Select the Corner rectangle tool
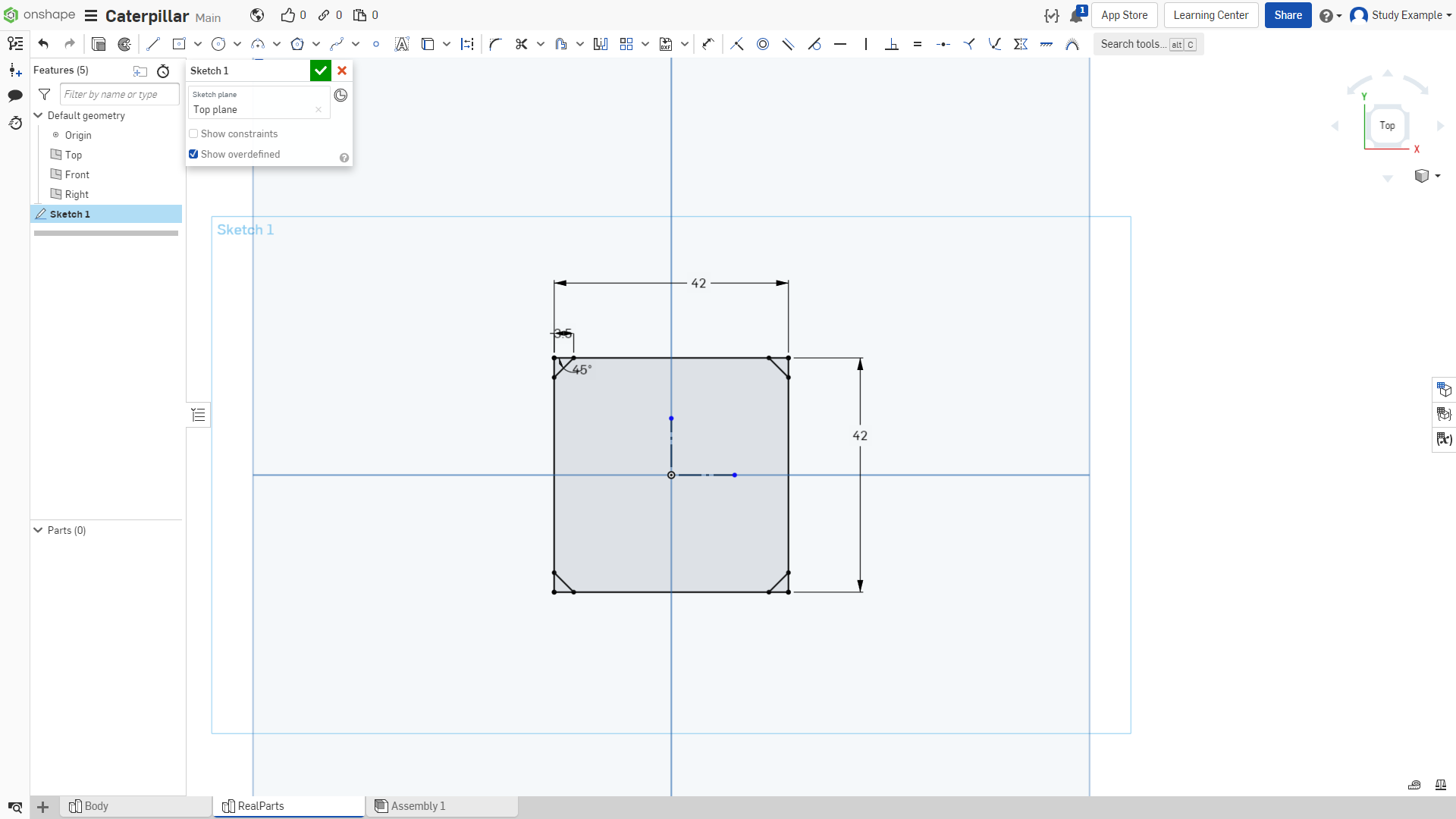Screen dimensions: 1456x819 [179, 44]
